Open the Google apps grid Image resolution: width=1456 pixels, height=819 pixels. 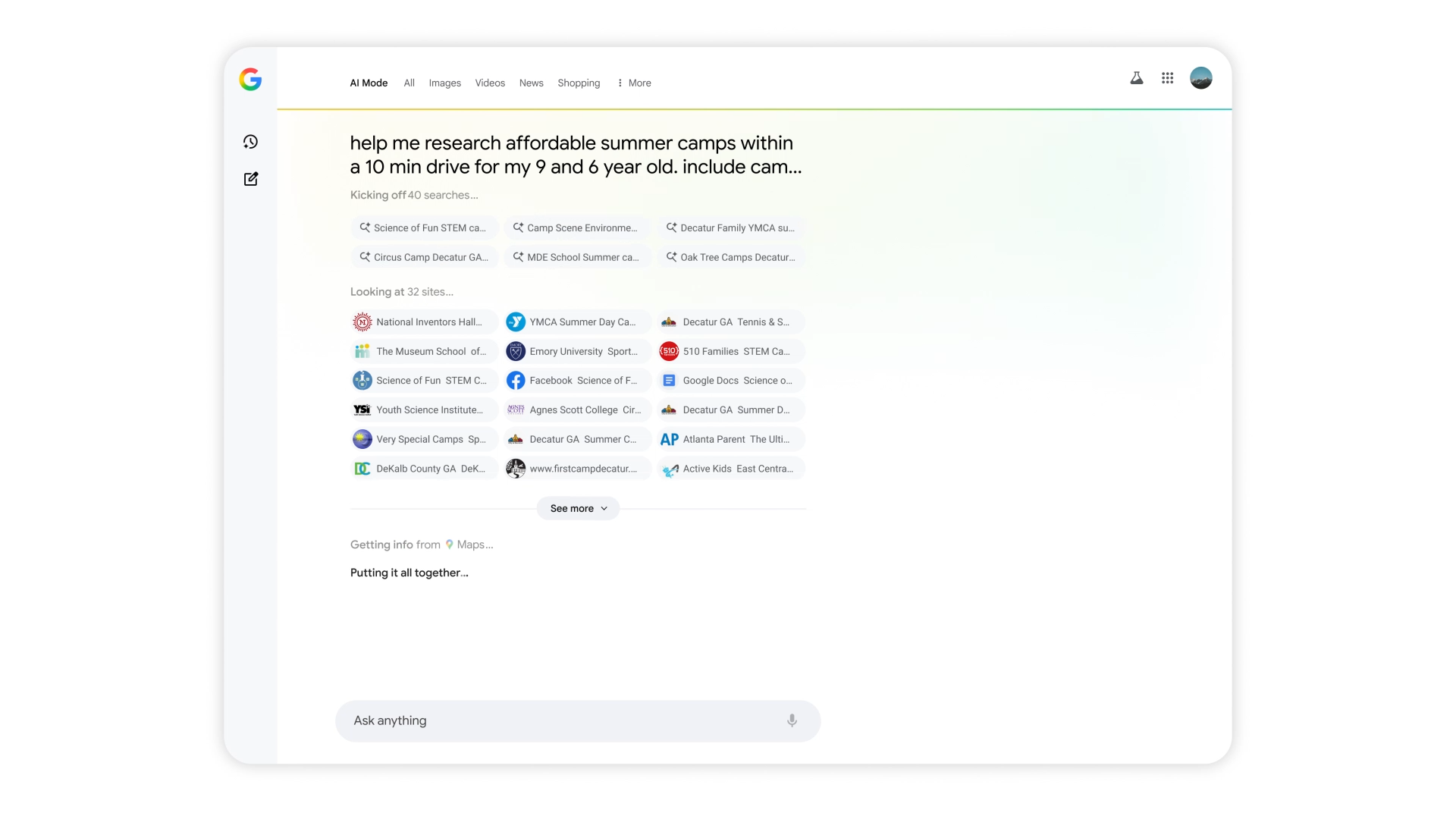pyautogui.click(x=1168, y=78)
